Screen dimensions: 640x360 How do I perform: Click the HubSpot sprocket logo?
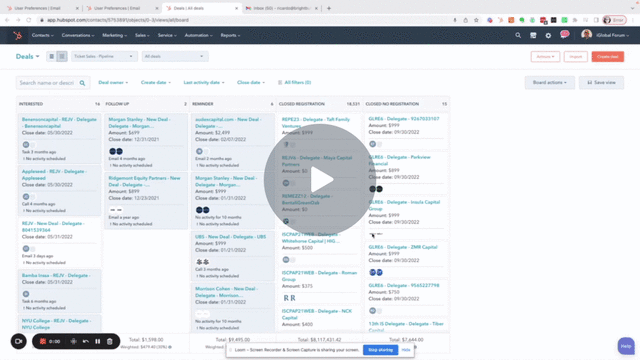(x=18, y=36)
